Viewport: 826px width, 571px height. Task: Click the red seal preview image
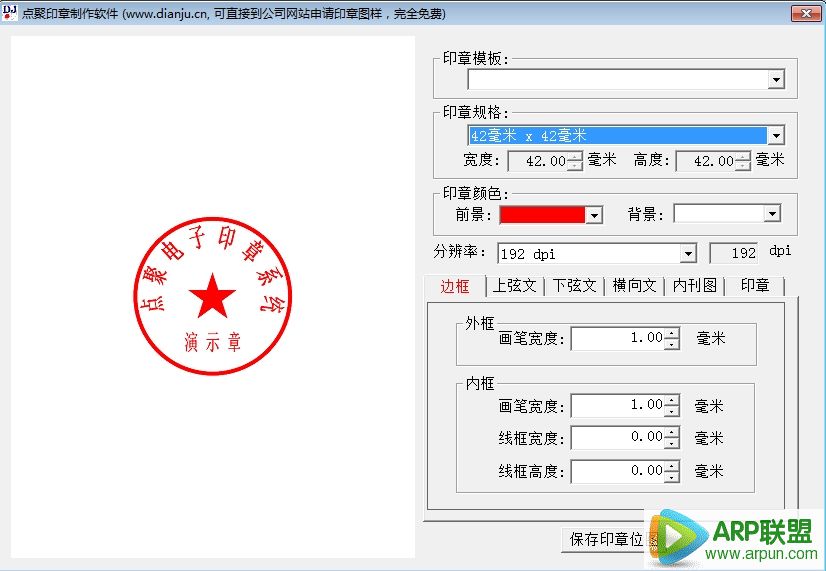212,296
